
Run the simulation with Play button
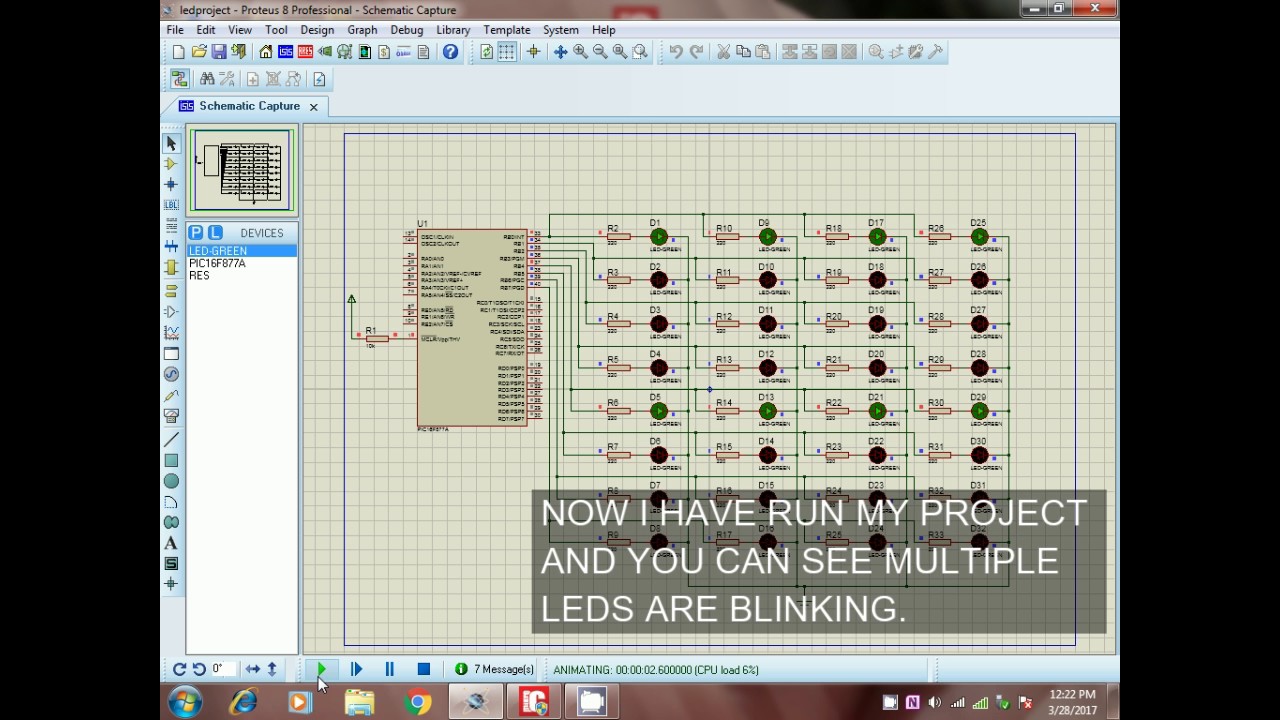pyautogui.click(x=321, y=669)
